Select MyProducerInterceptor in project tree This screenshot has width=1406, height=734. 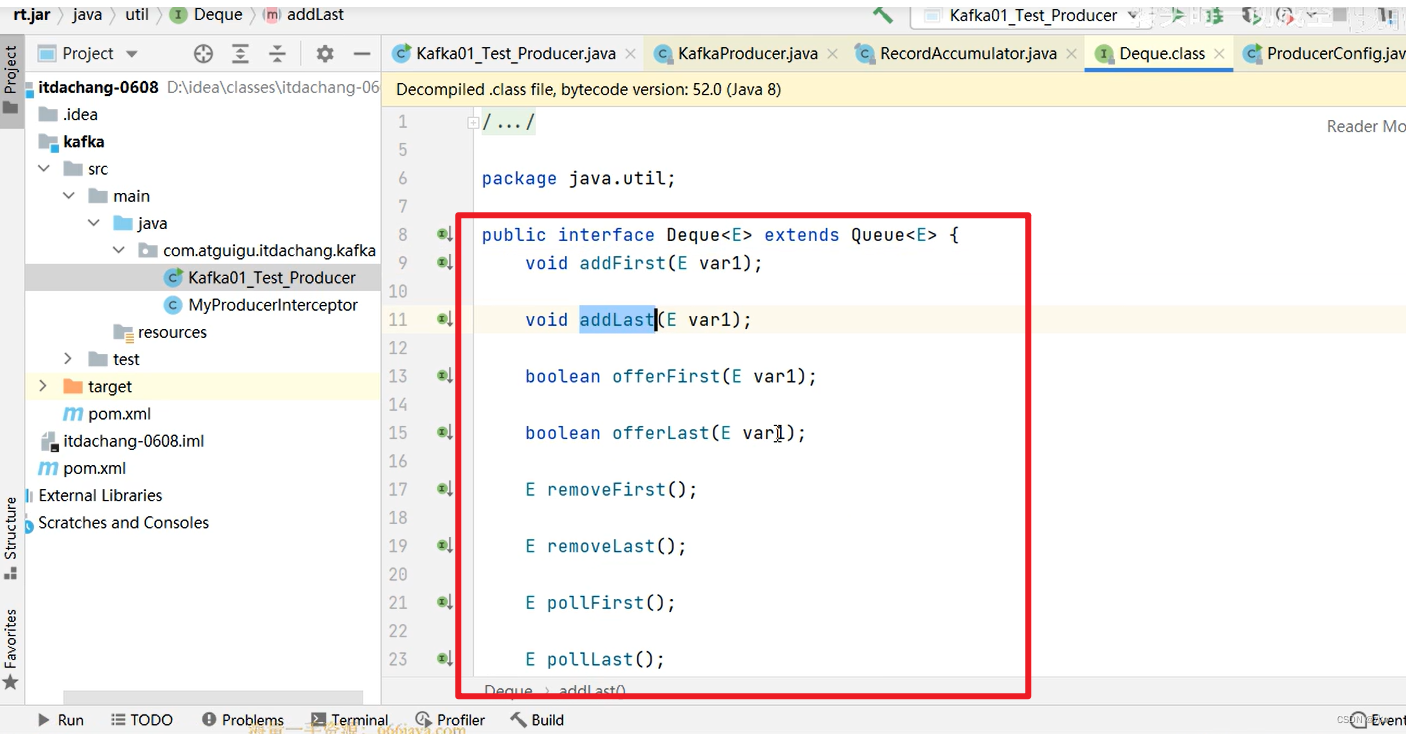tap(273, 305)
